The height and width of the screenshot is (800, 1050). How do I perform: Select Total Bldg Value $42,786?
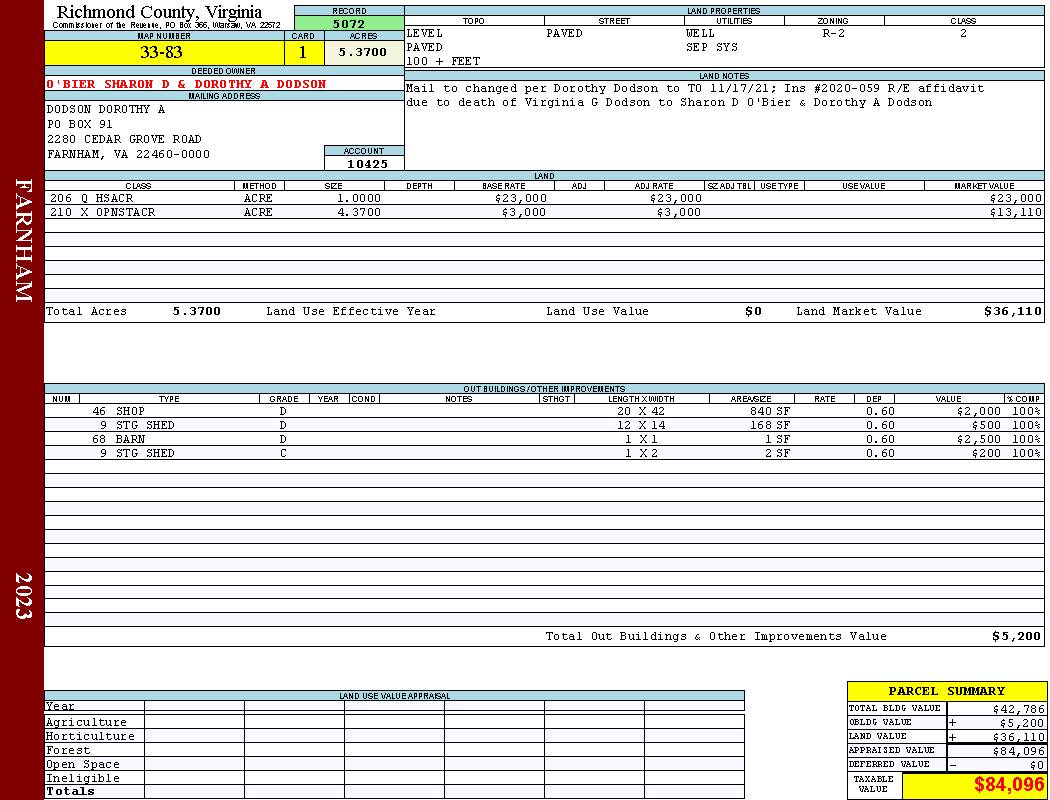pos(1018,709)
